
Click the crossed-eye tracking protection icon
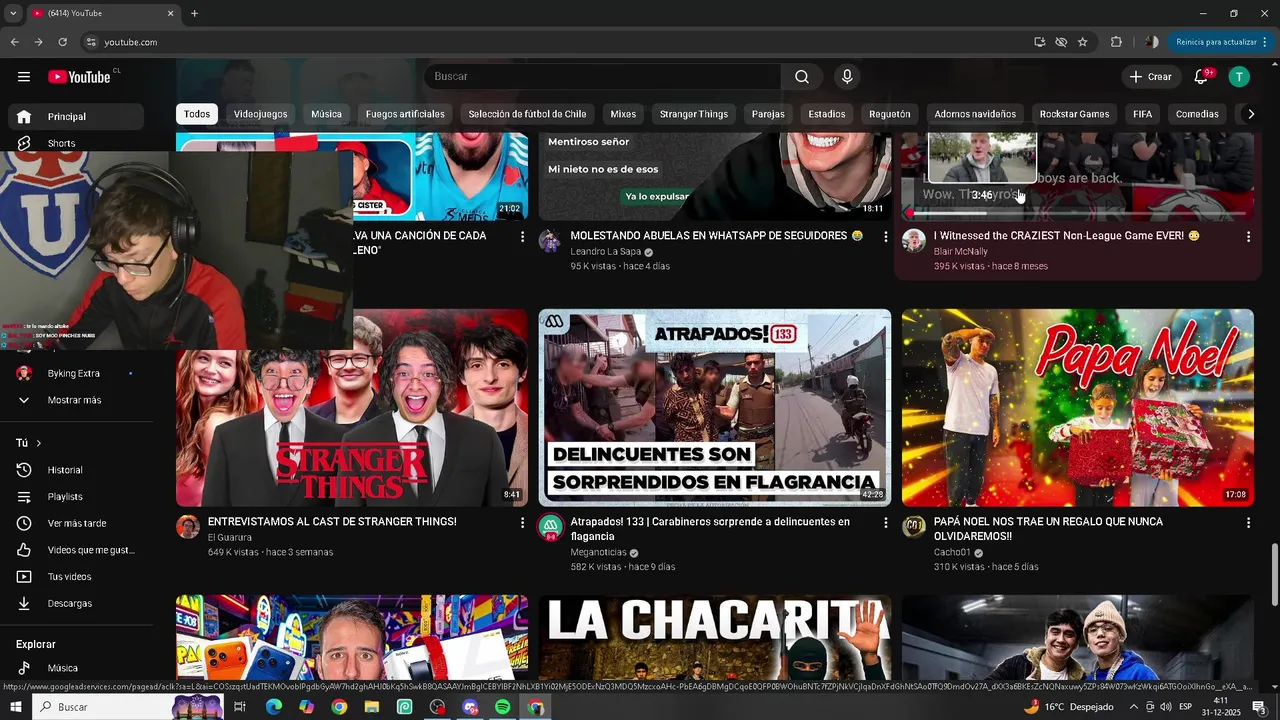tap(1061, 42)
